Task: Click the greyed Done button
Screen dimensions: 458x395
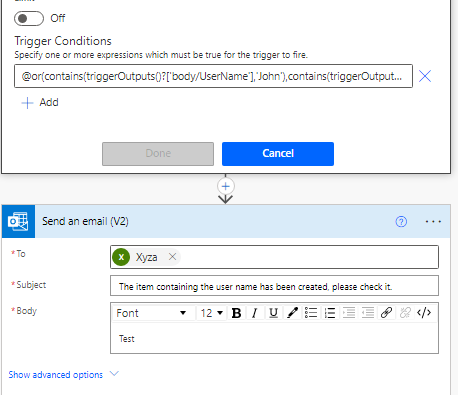Action: coord(158,154)
